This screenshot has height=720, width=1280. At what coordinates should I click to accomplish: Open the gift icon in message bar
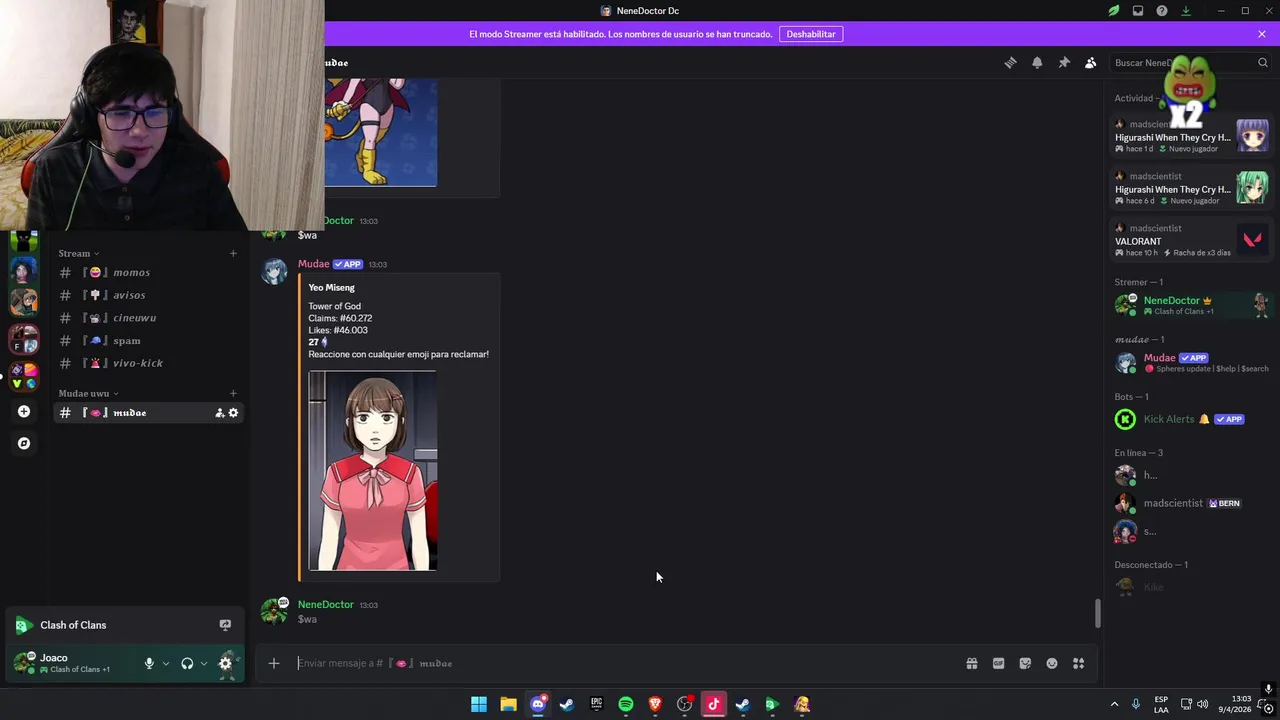tap(971, 663)
